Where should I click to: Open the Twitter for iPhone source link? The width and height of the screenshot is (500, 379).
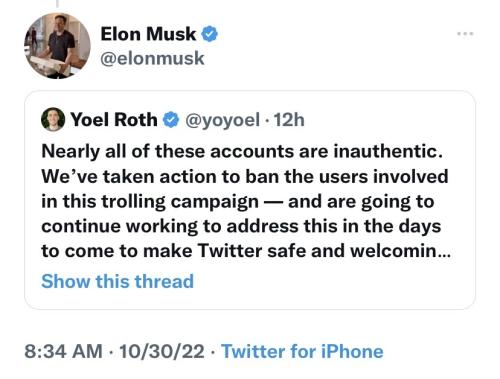302,351
